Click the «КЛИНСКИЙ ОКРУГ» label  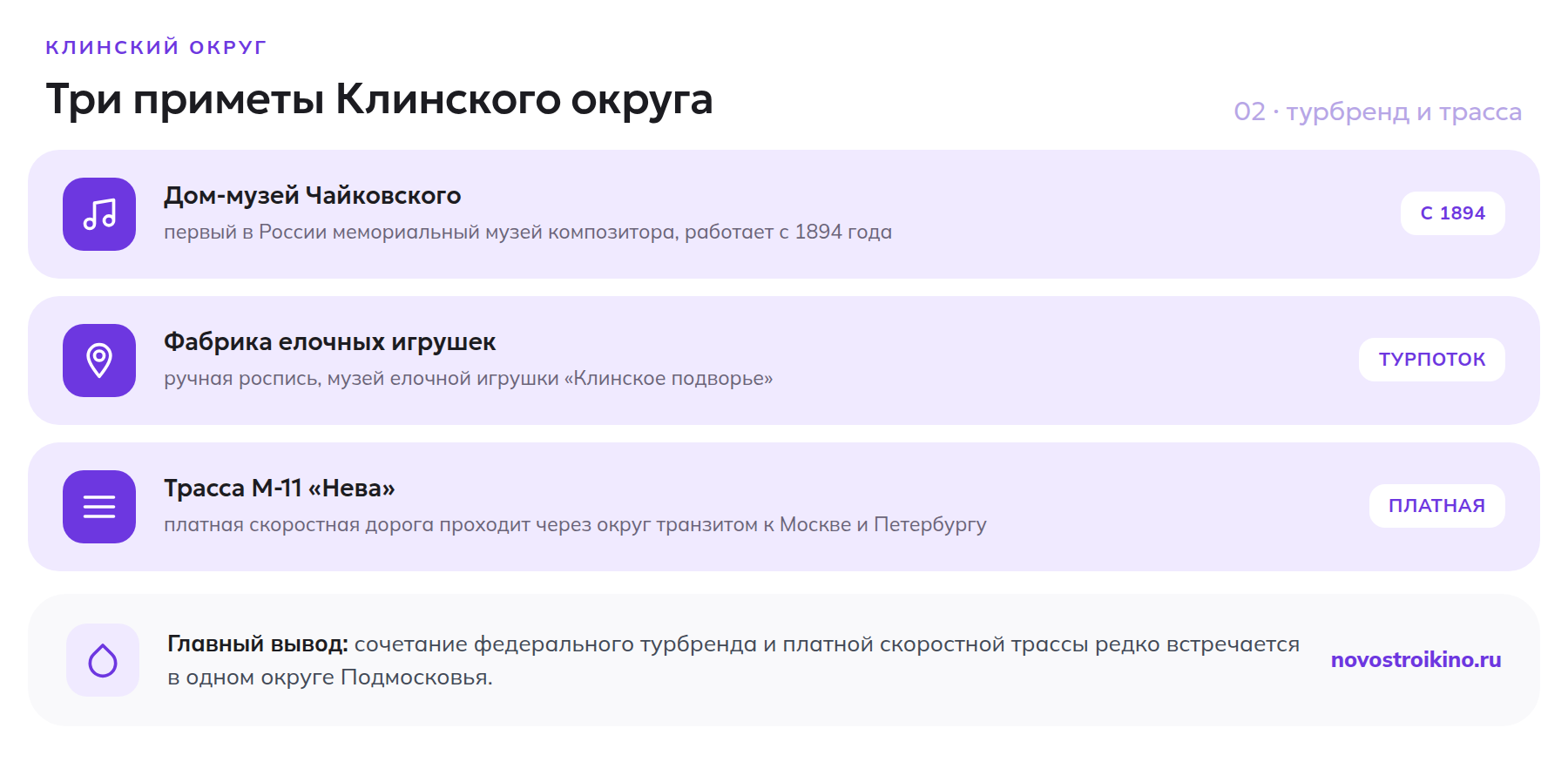pyautogui.click(x=156, y=47)
